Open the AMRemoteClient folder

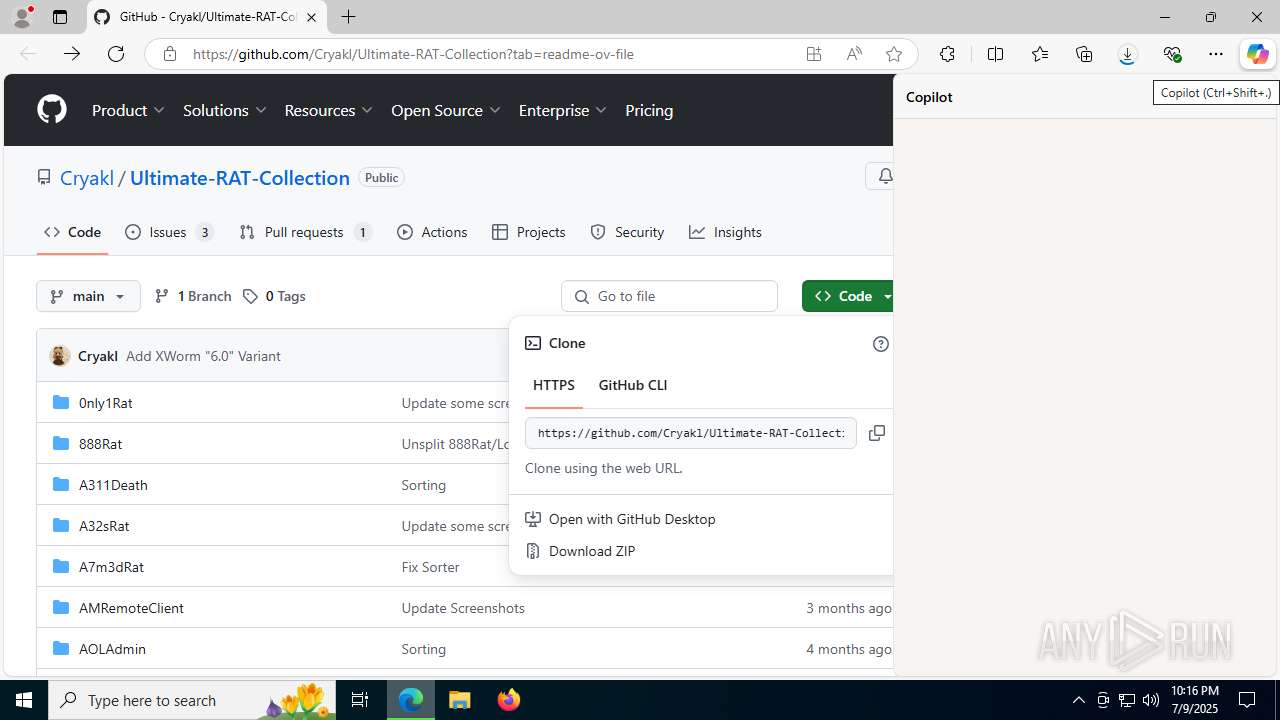pyautogui.click(x=131, y=608)
